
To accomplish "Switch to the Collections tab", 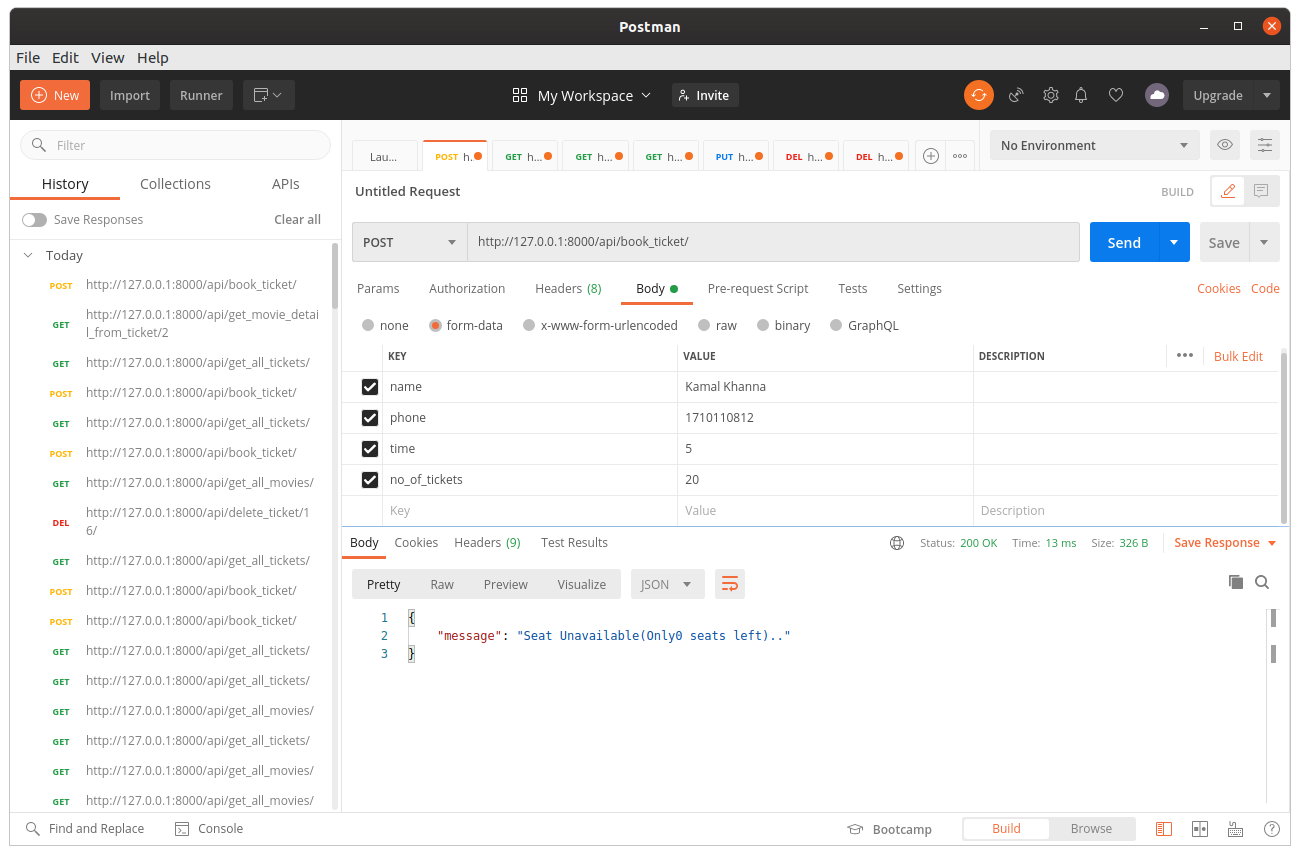I will point(175,184).
